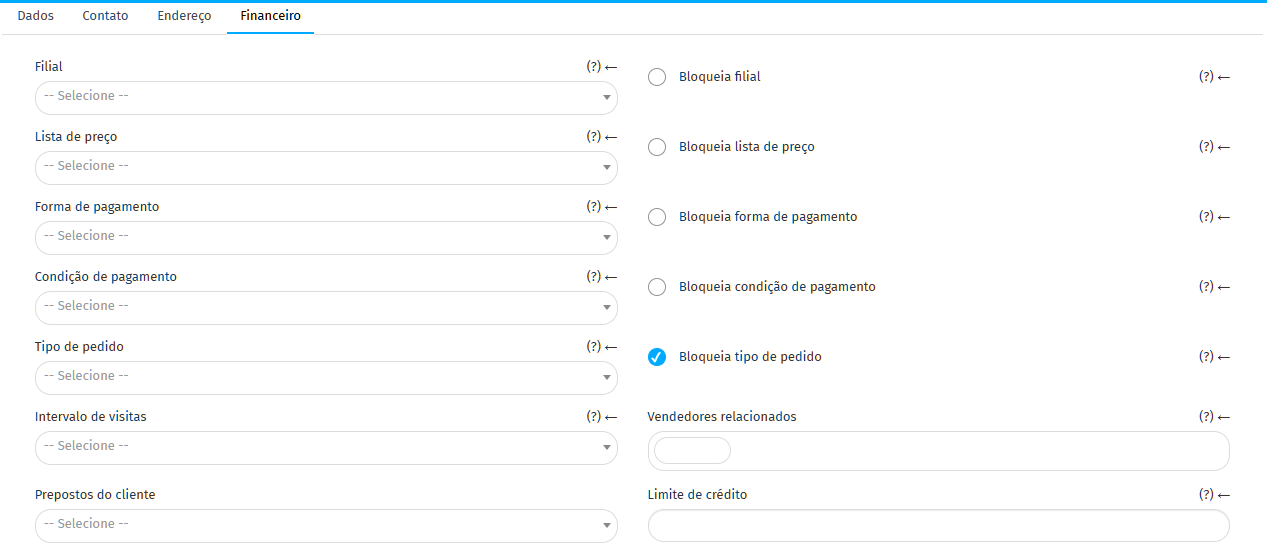Viewport: 1267px width, 548px height.
Task: Click arrow icon beside Vendedores relacionados help
Action: (x=1223, y=417)
